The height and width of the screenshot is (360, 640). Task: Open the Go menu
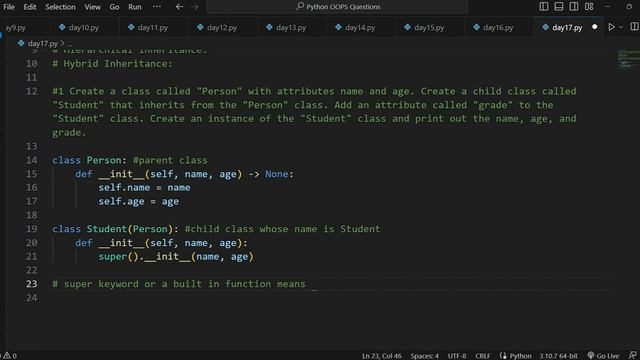click(114, 7)
